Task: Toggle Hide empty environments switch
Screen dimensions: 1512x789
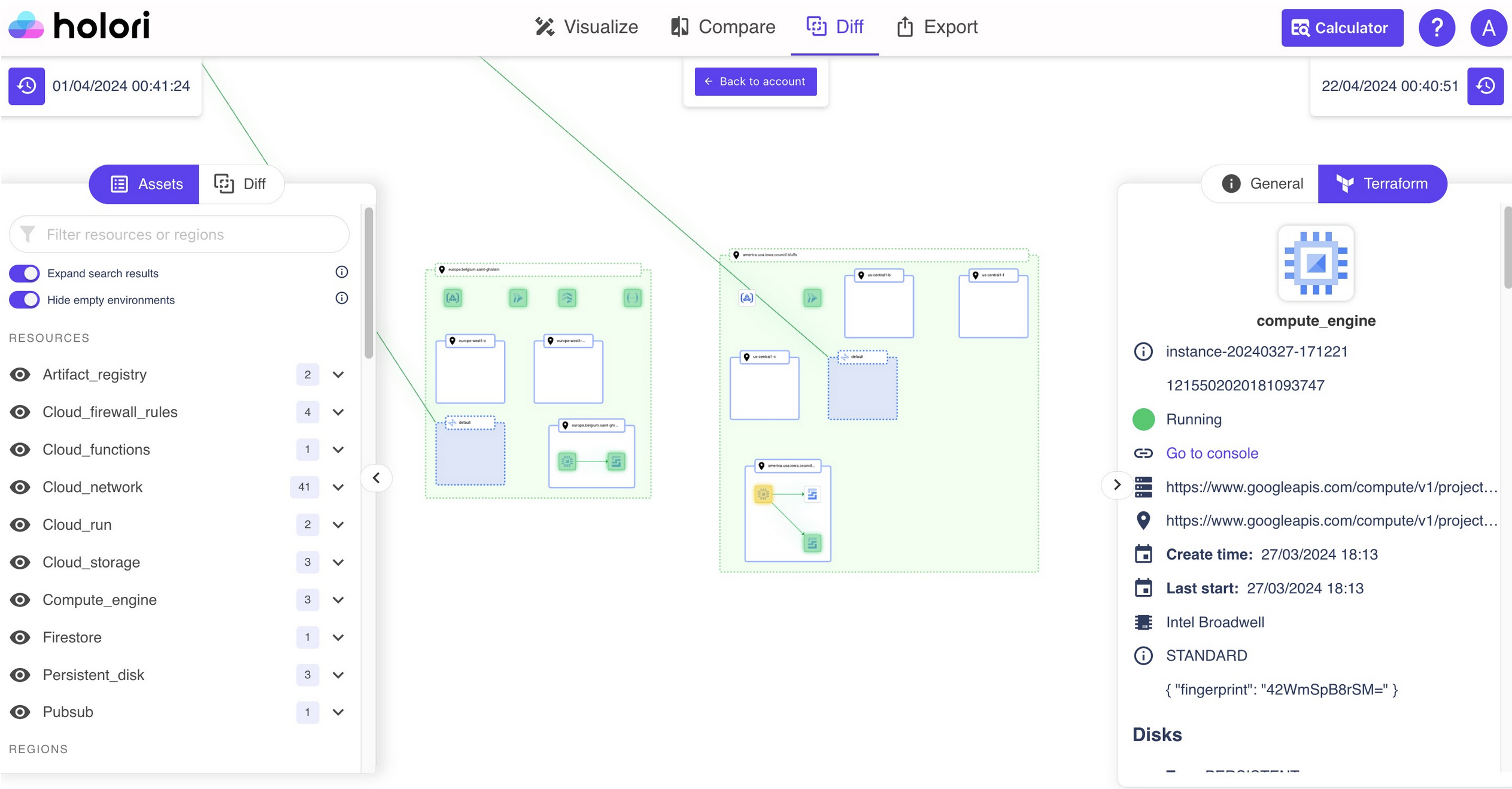Action: [x=25, y=299]
